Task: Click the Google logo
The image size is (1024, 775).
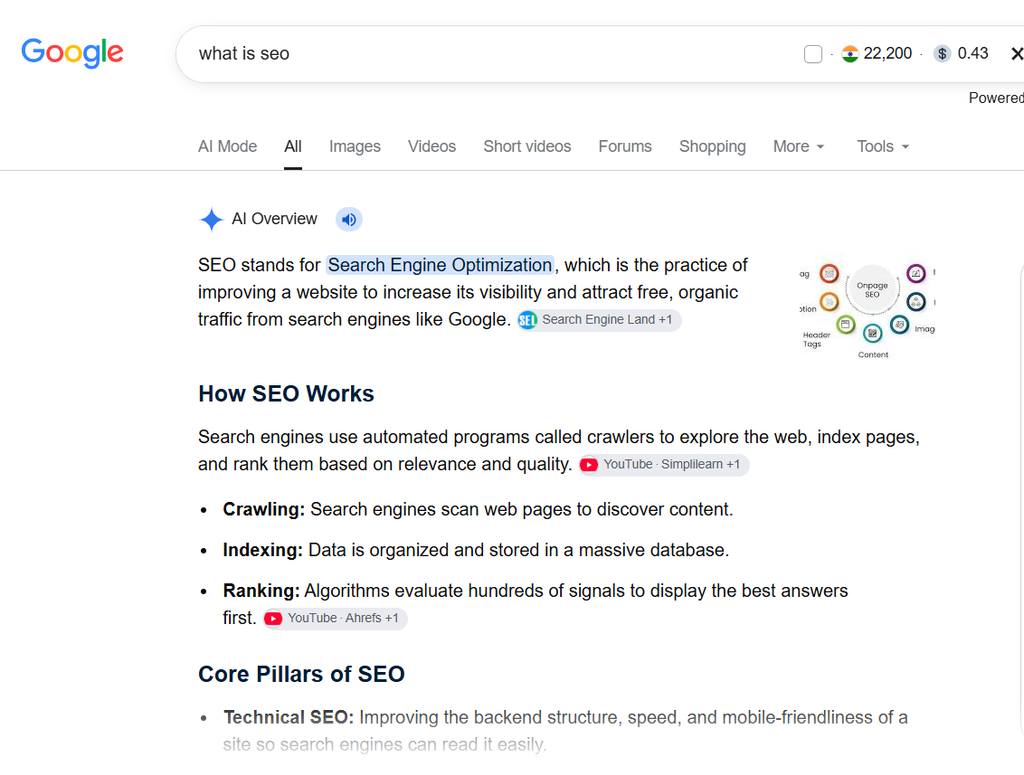Action: 72,53
